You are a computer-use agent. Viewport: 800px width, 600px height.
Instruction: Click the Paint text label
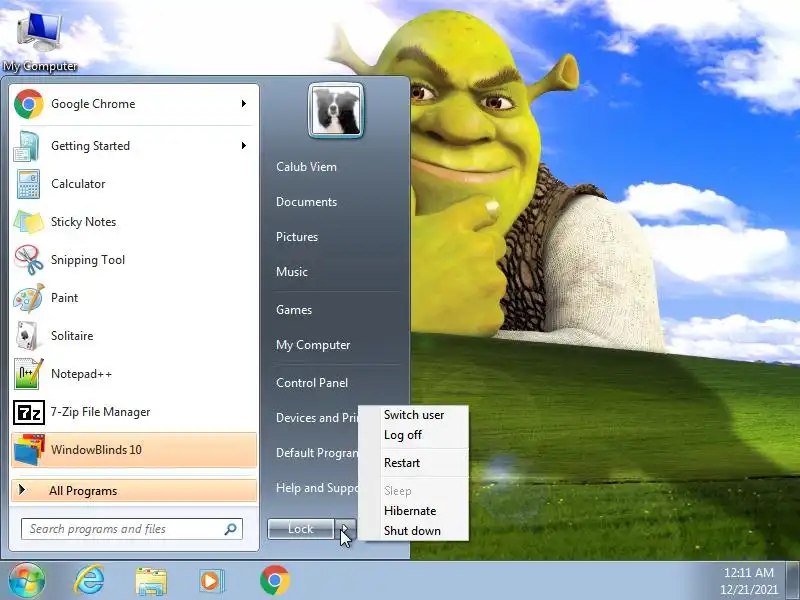point(64,298)
